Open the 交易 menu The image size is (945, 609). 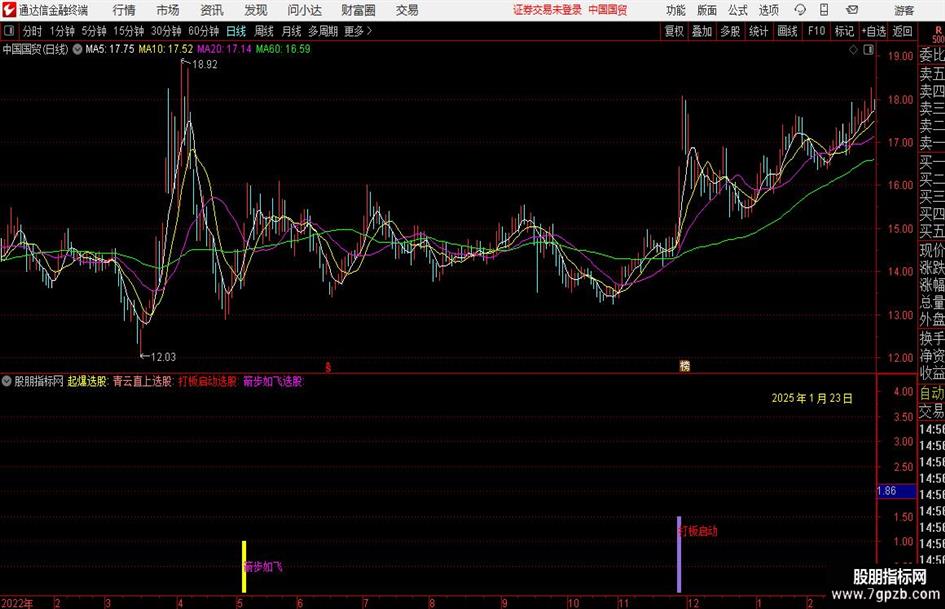click(x=407, y=10)
